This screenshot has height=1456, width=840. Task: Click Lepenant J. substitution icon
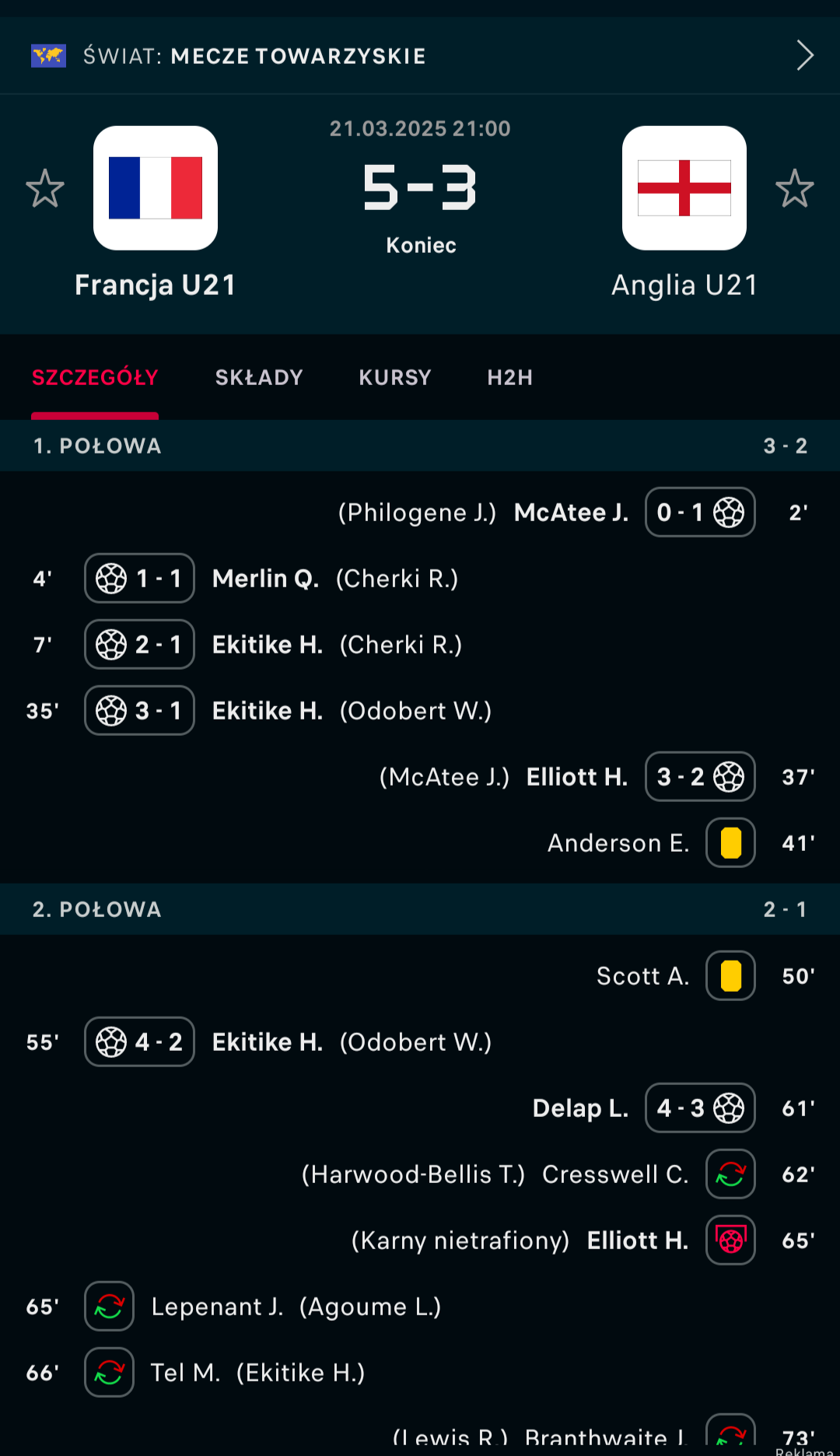(x=109, y=1306)
